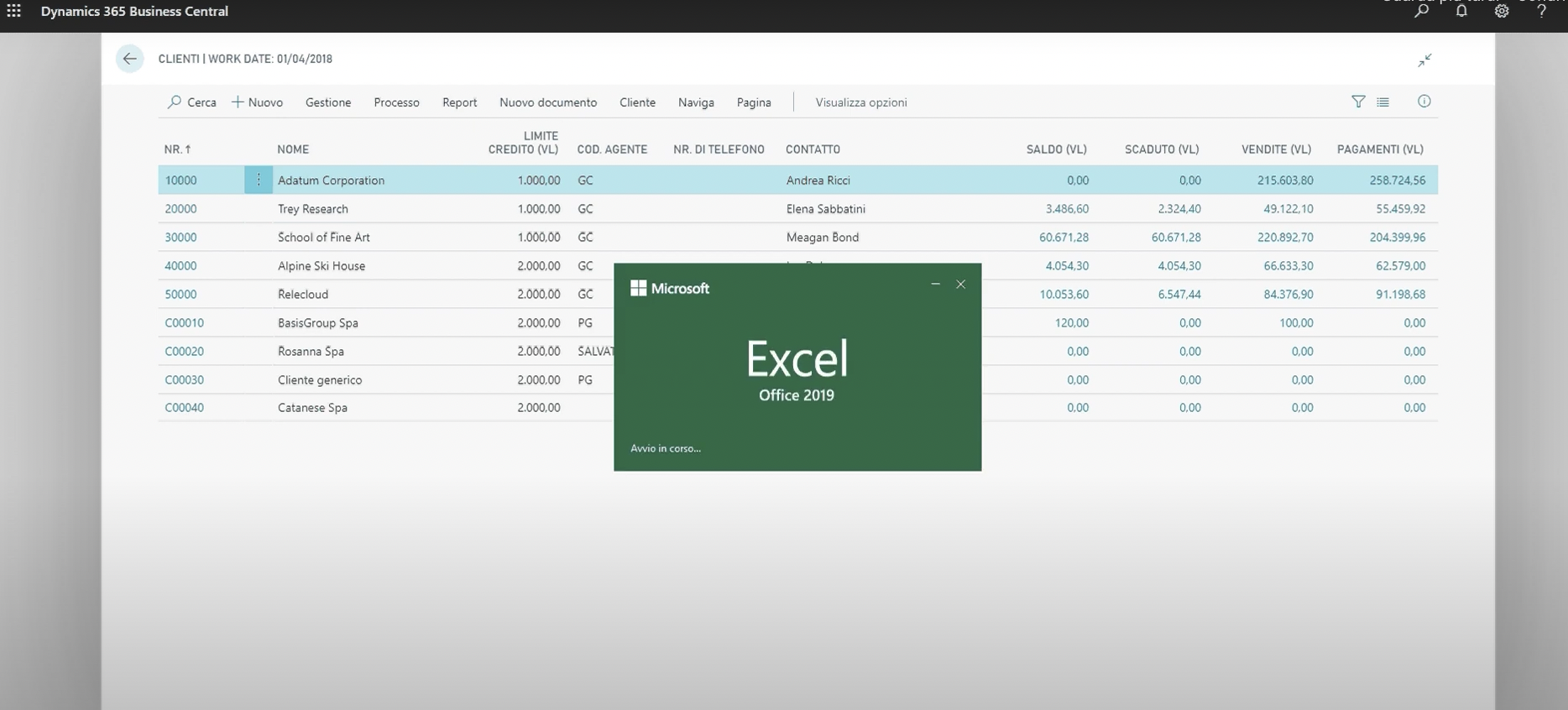Open the Report menu
The width and height of the screenshot is (1568, 710).
(459, 102)
